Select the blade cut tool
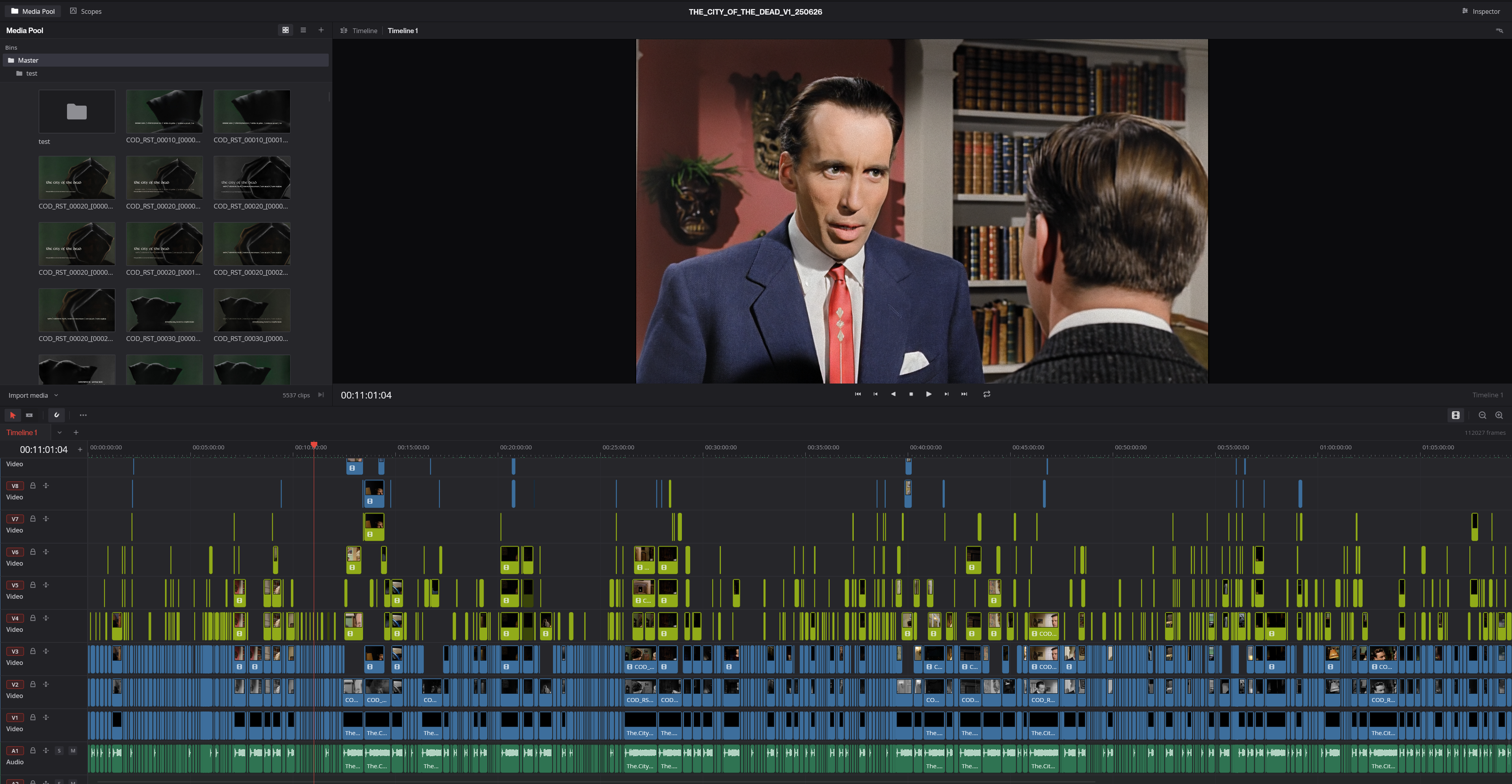Screen dimensions: 1512x784 pos(29,415)
